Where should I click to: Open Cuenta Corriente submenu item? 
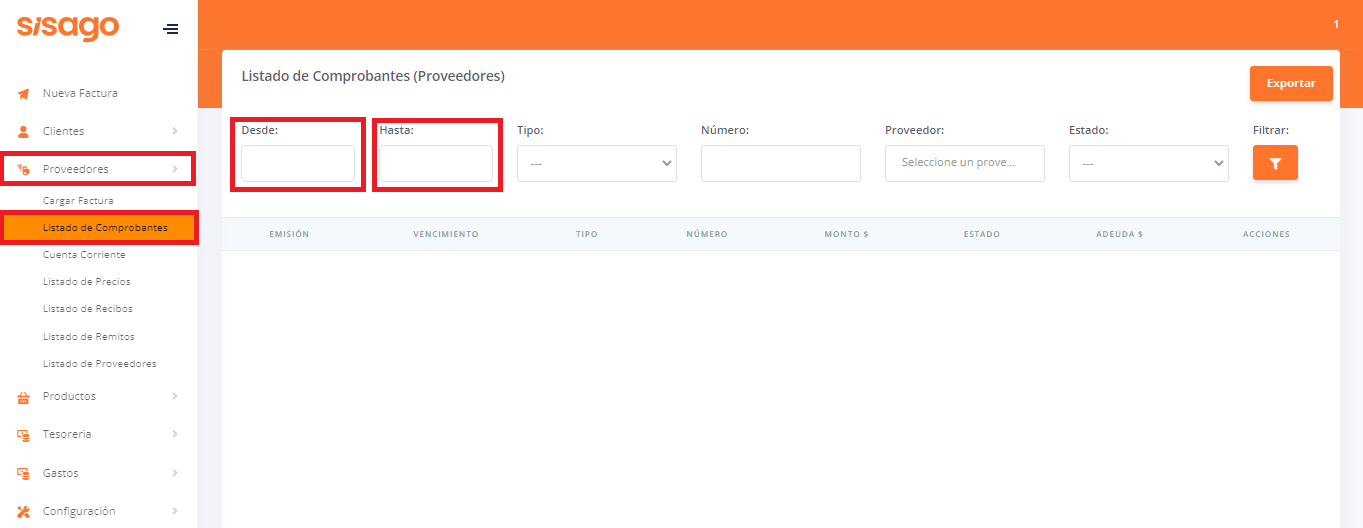pos(84,255)
